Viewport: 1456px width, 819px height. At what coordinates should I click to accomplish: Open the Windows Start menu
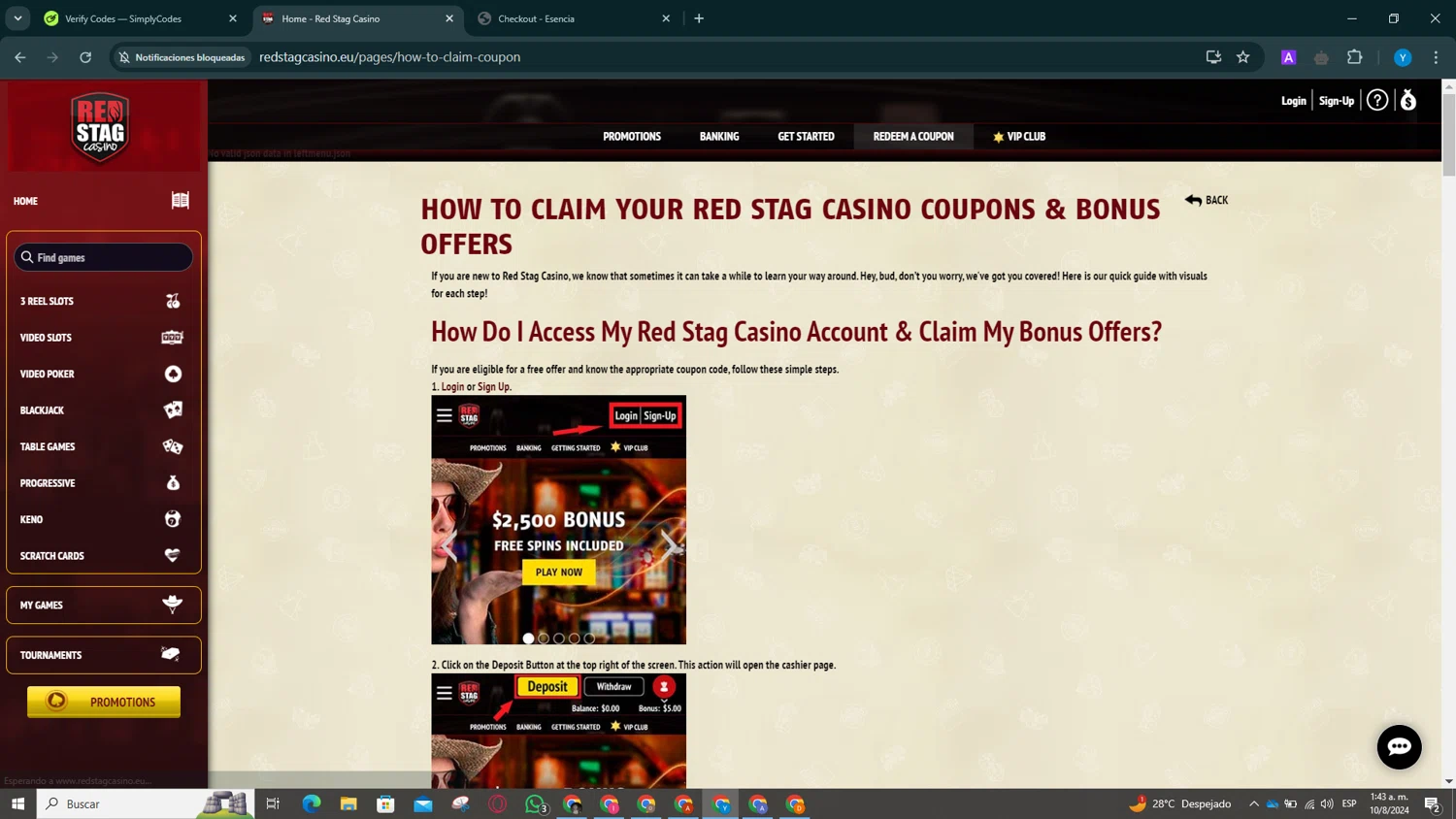(x=17, y=803)
